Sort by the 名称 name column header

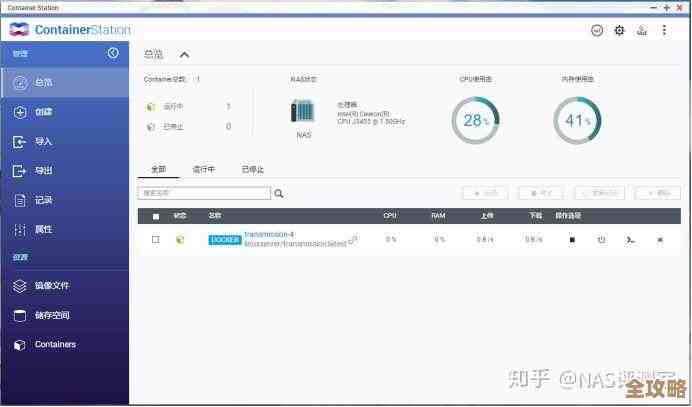point(215,216)
